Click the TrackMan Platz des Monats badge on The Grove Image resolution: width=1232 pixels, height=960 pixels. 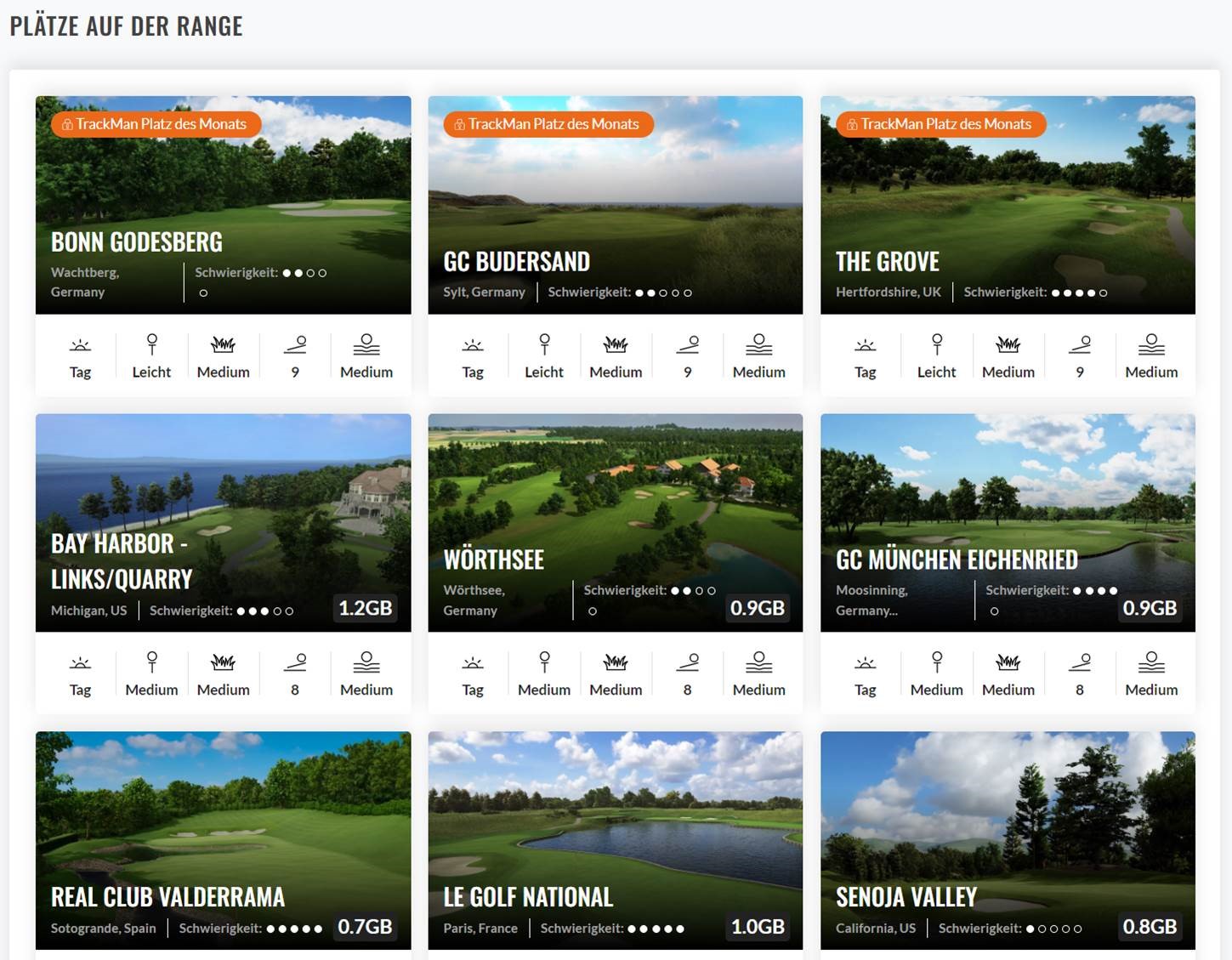click(942, 124)
